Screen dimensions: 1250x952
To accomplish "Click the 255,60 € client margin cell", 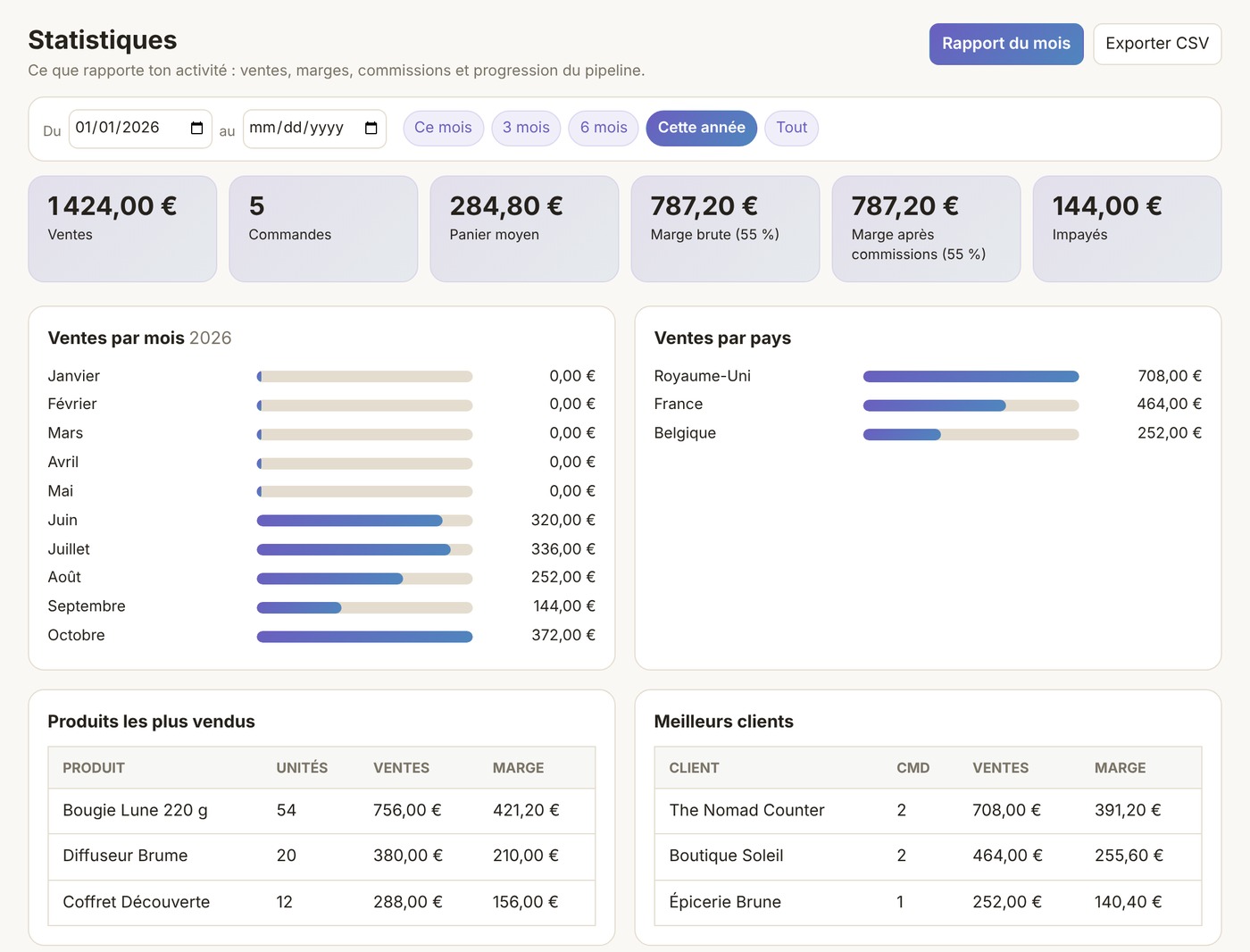I will (1129, 856).
